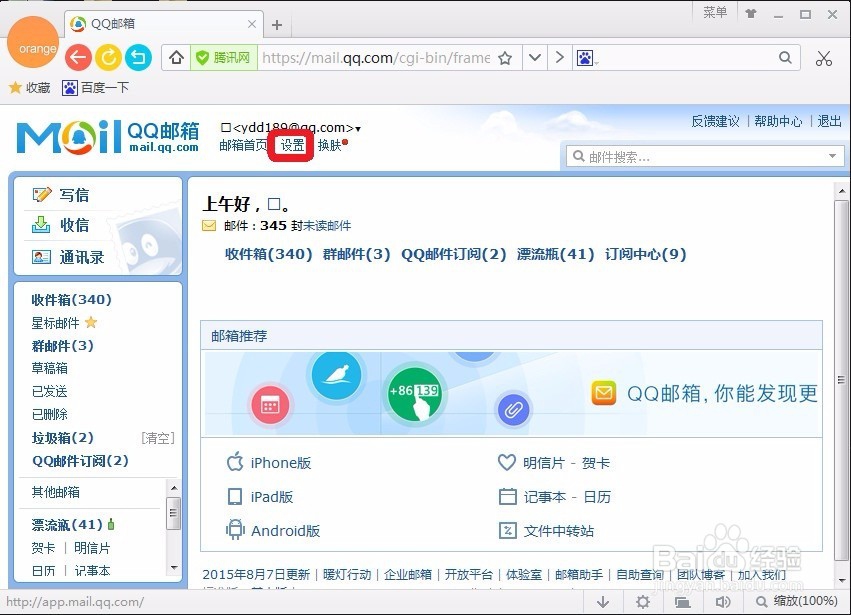Click the red browser back arrow

coord(78,57)
